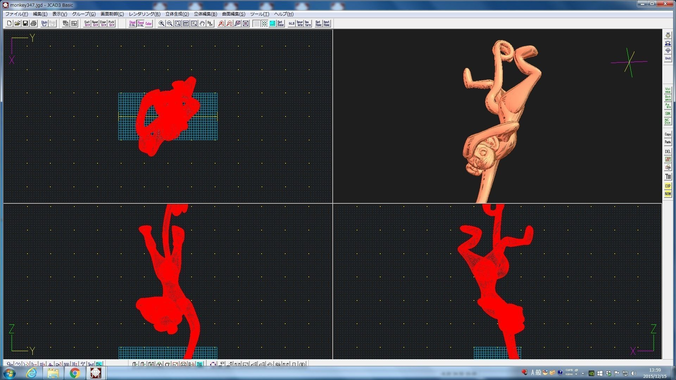Click the front view (YZ) viewport
This screenshot has width=676, height=380.
click(x=168, y=281)
